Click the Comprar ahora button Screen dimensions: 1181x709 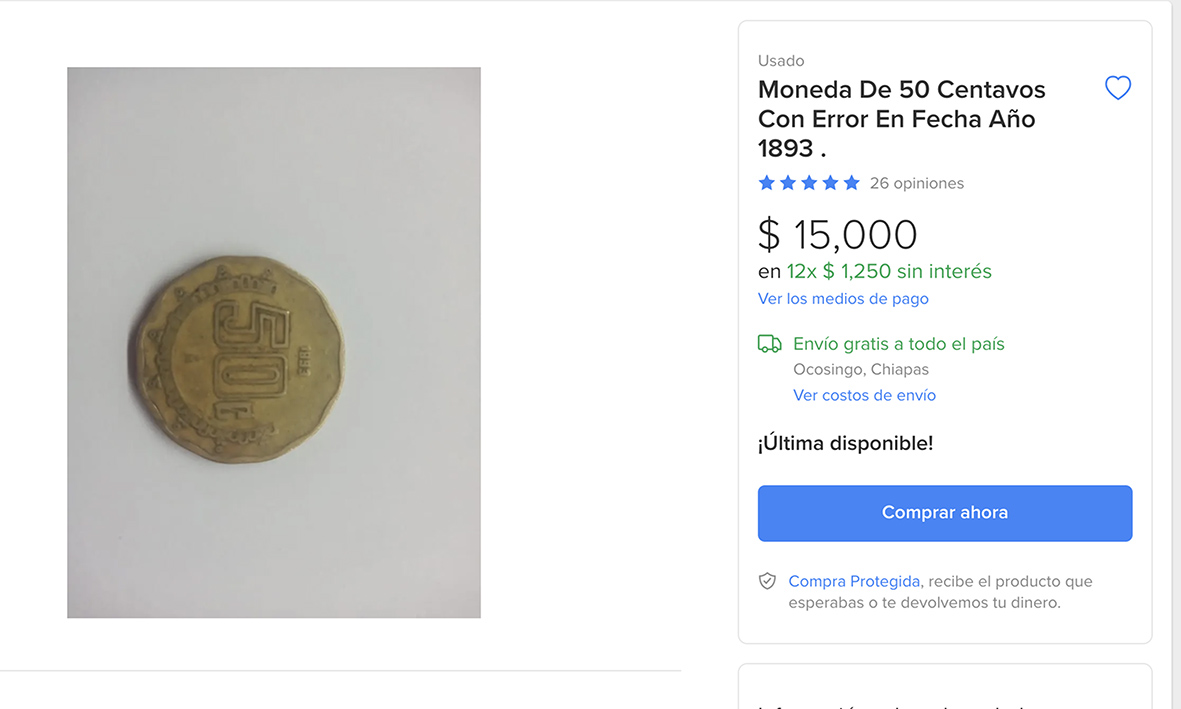(944, 513)
